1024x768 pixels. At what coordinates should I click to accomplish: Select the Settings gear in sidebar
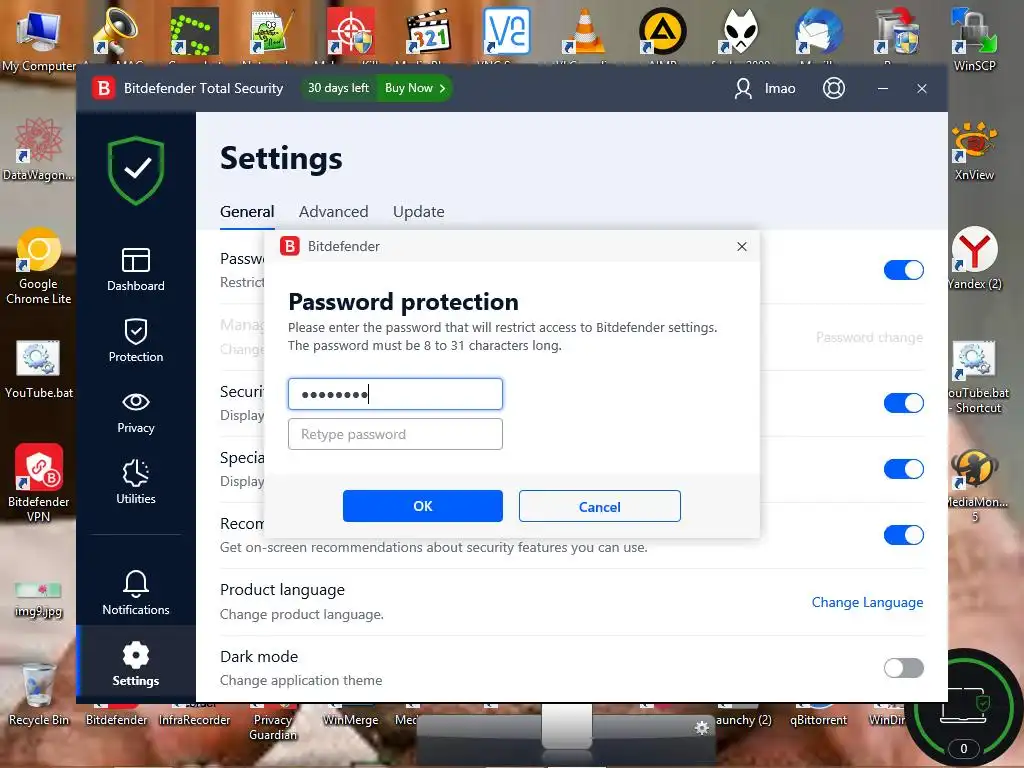pos(135,664)
